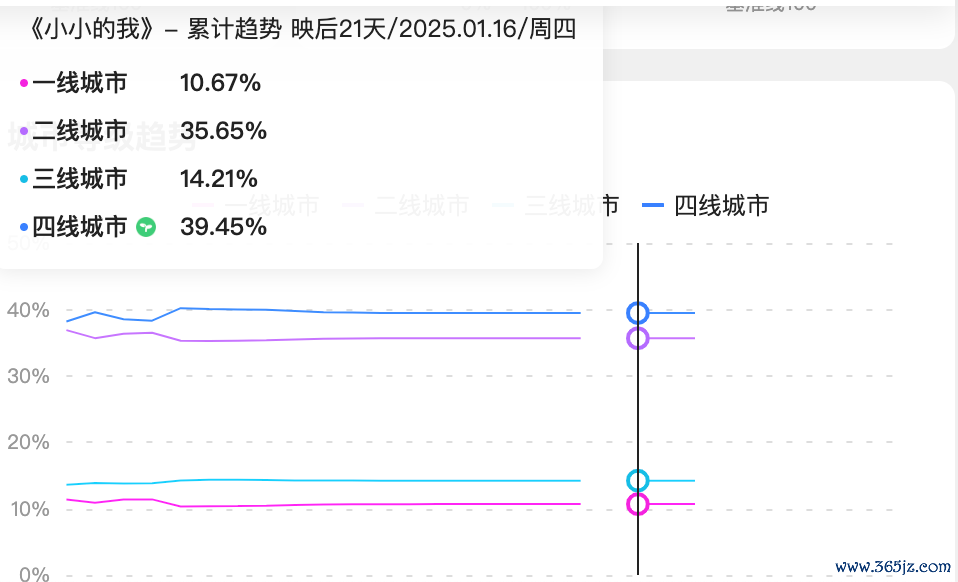This screenshot has width=958, height=582.
Task: Click the blue dot for 四线城市 in tooltip
Action: [x=24, y=227]
